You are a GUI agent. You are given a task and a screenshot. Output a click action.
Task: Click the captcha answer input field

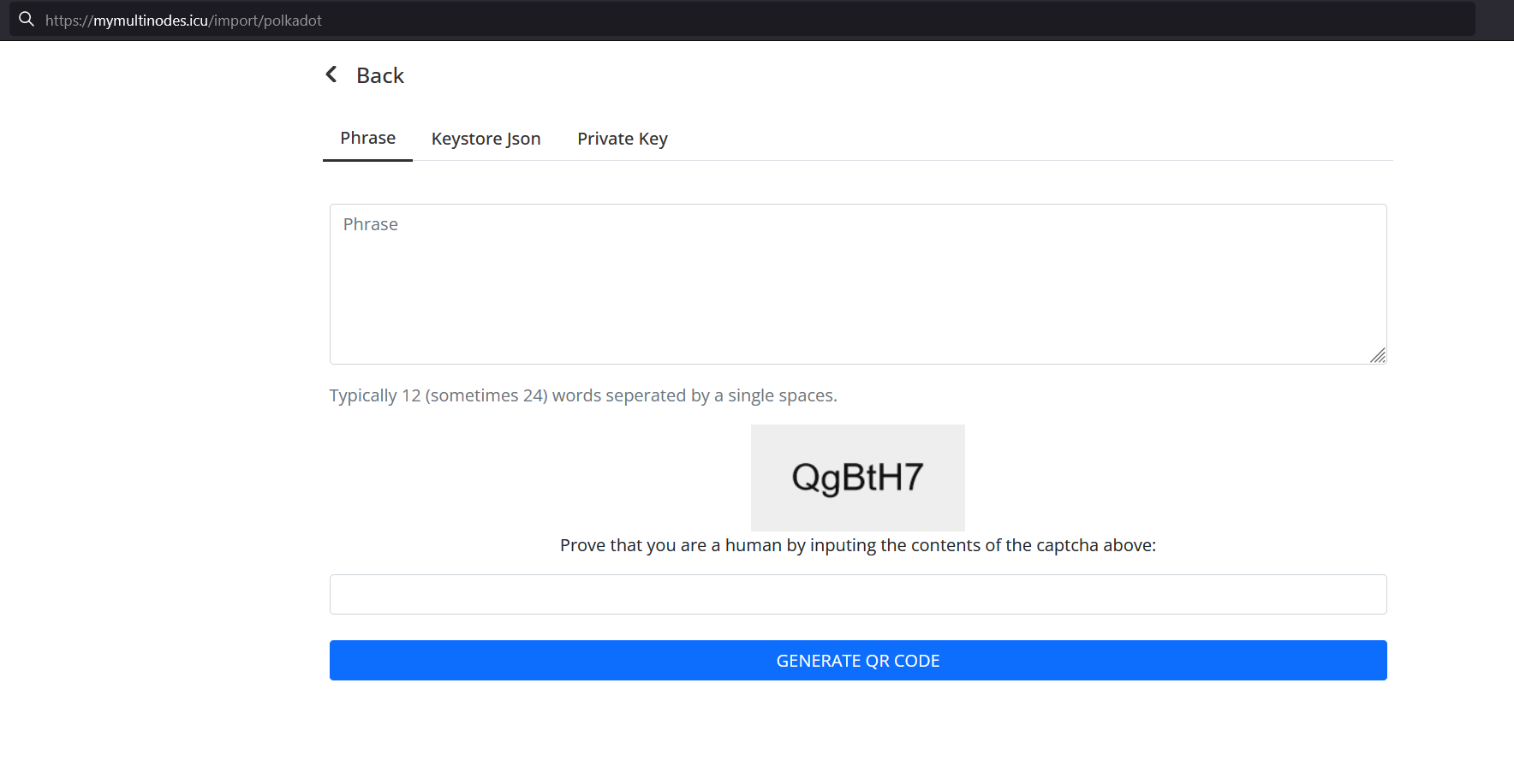857,594
